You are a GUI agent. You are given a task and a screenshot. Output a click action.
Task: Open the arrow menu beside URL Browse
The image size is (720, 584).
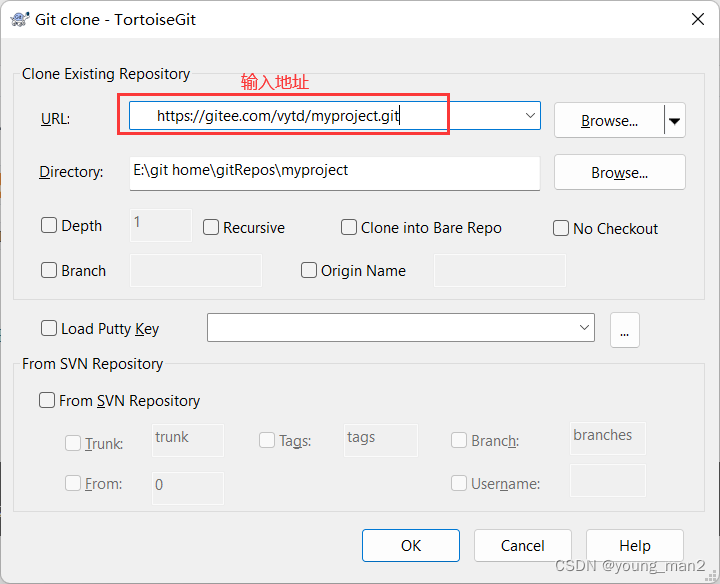pyautogui.click(x=675, y=121)
